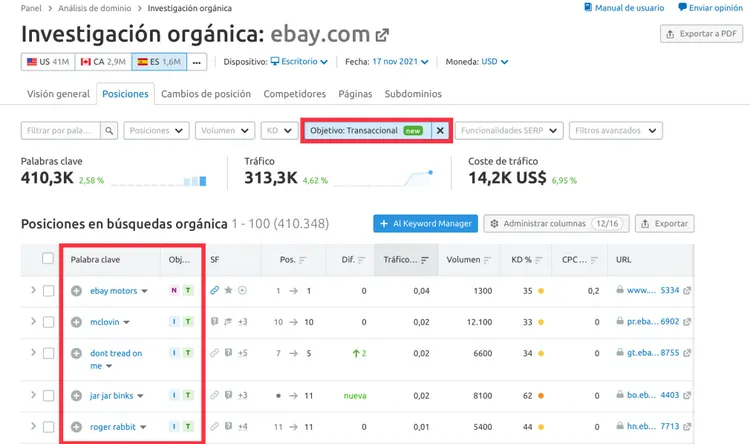Open external URL icon in roger rabbit row
This screenshot has width=750, height=444.
pyautogui.click(x=687, y=426)
